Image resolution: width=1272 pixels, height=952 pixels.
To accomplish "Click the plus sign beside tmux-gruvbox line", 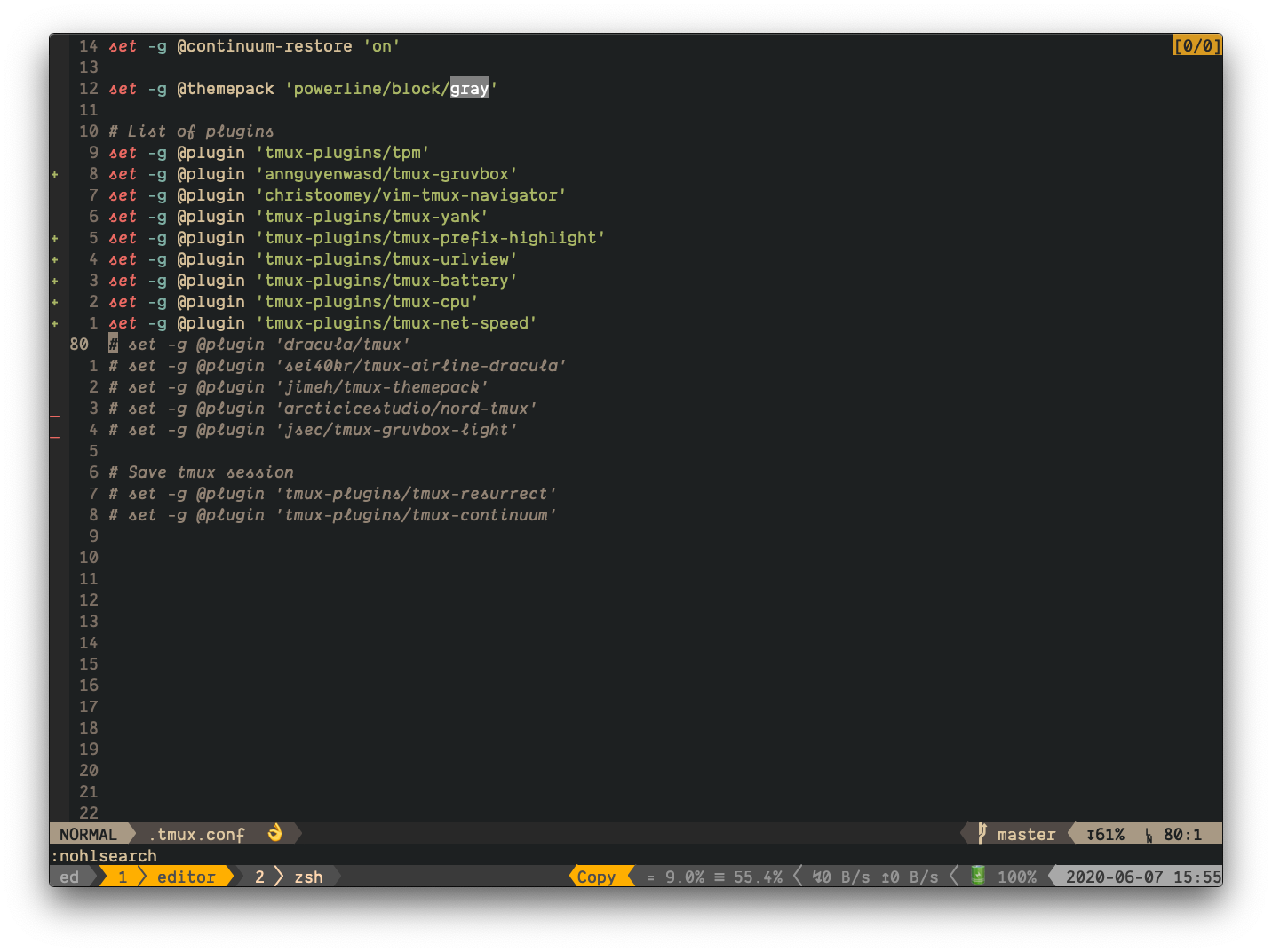I will [x=55, y=174].
